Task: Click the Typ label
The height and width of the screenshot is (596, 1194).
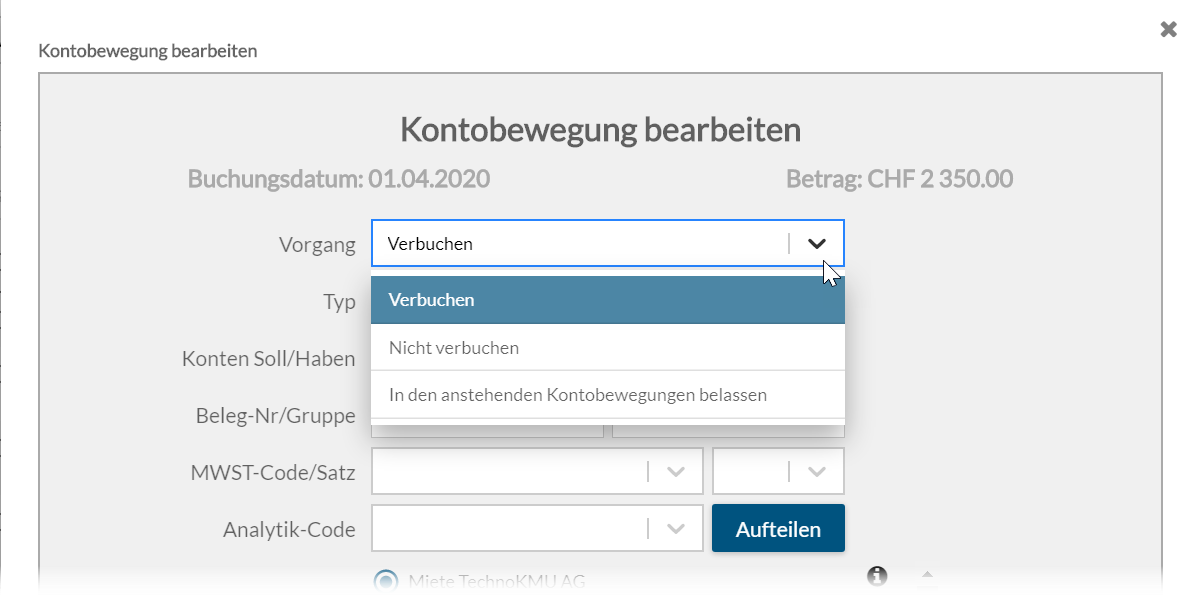Action: click(x=340, y=302)
